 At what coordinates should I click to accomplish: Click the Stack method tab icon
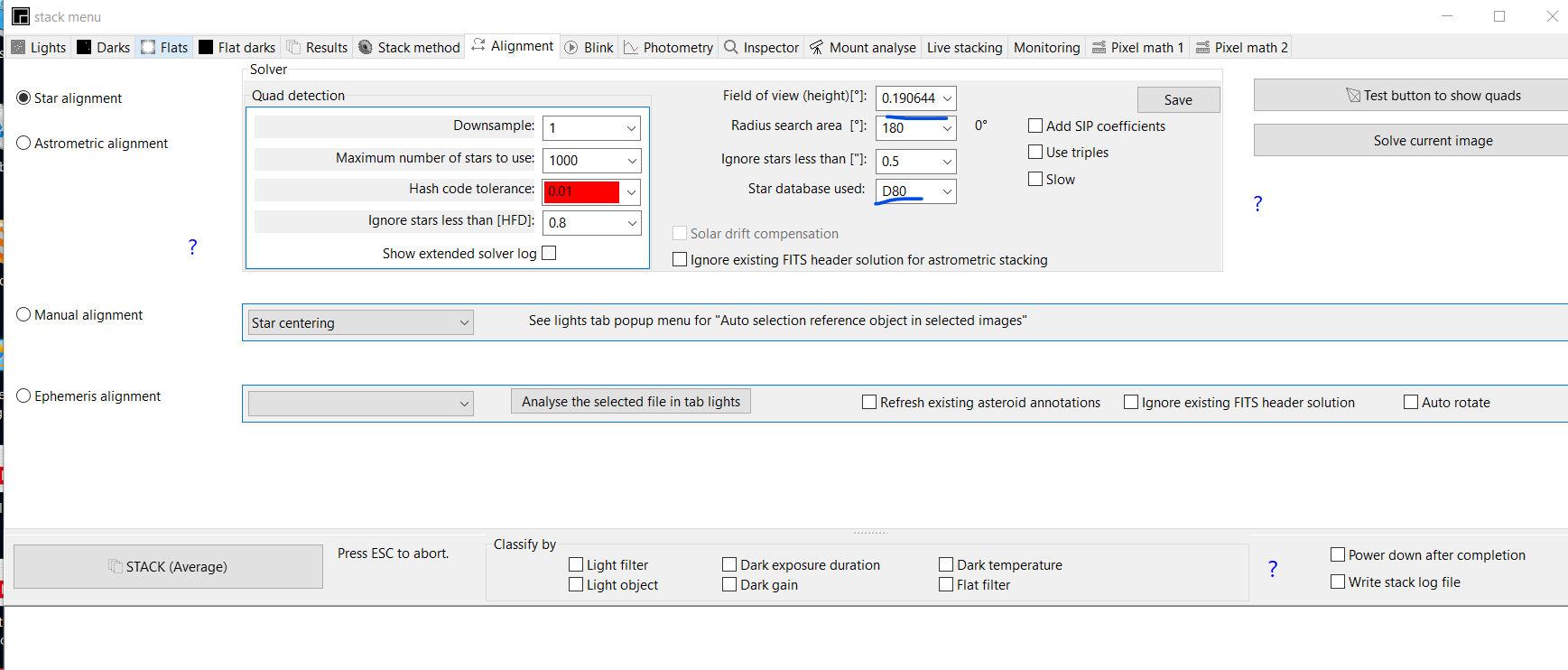(x=366, y=47)
